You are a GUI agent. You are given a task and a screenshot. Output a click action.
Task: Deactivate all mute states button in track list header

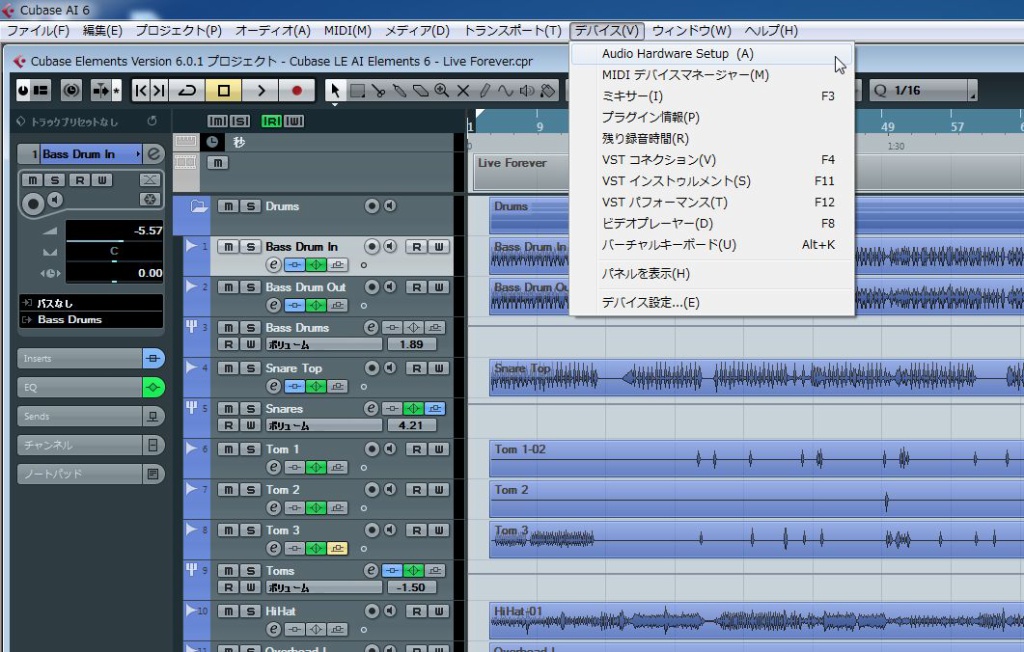click(x=217, y=121)
